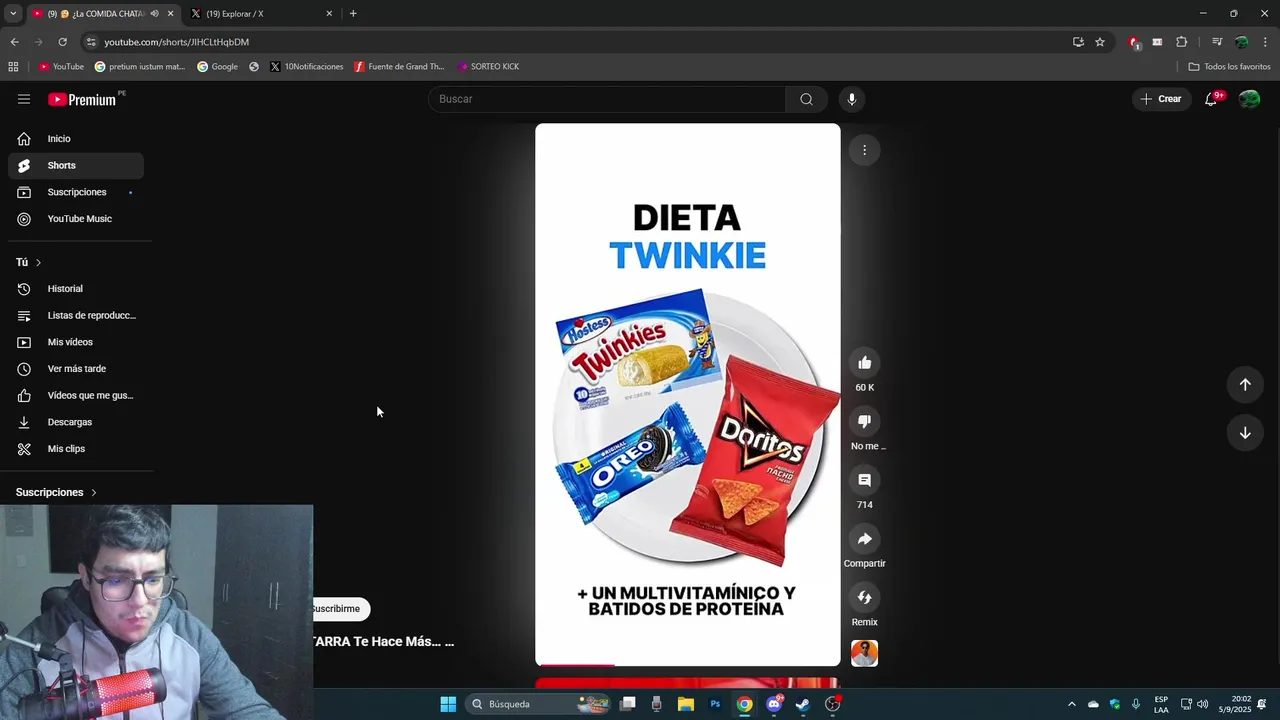Click the install app icon in address bar
1280x720 pixels.
pos(1078,42)
